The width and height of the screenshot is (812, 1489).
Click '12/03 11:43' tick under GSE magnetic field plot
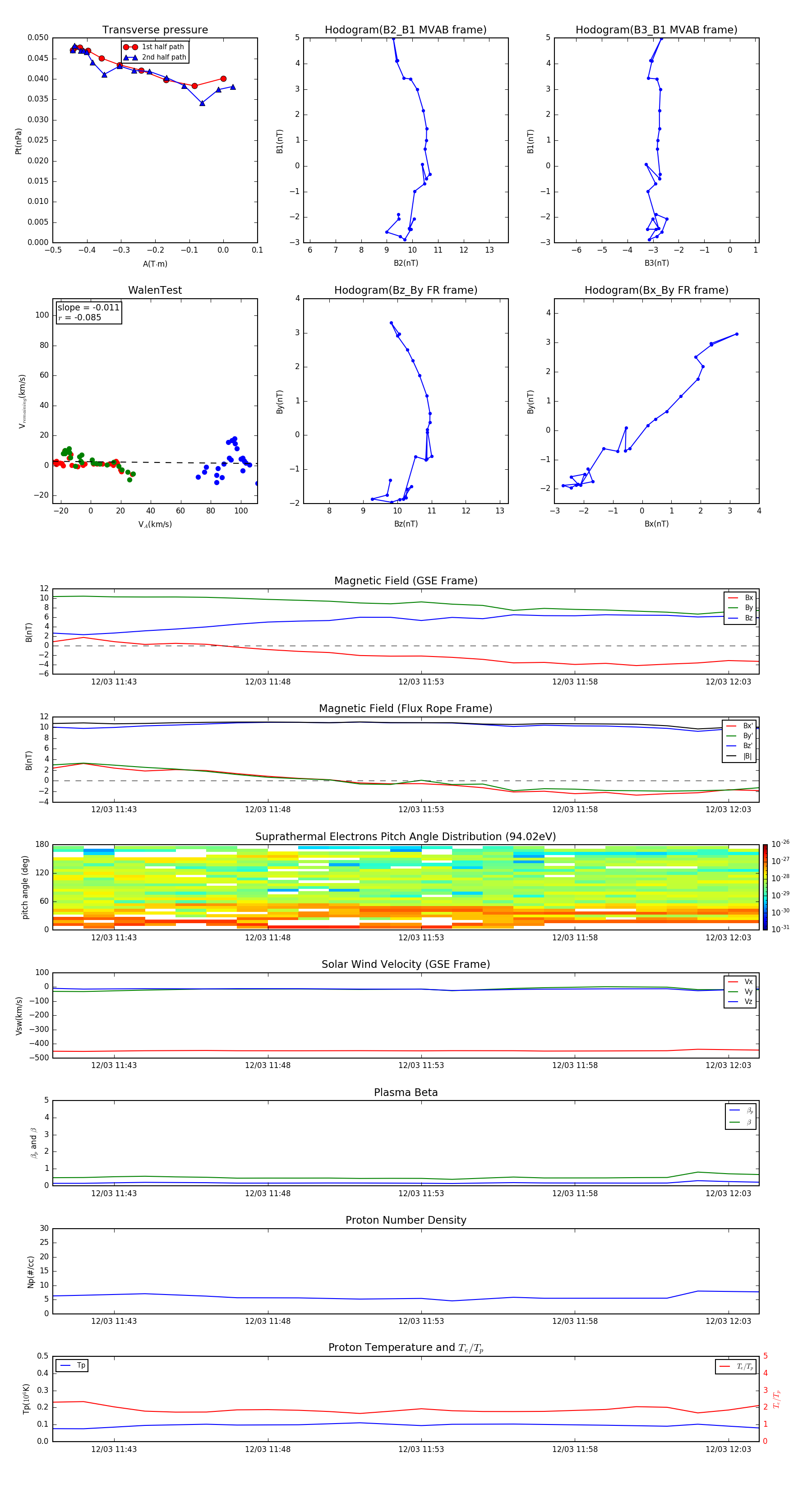(114, 681)
